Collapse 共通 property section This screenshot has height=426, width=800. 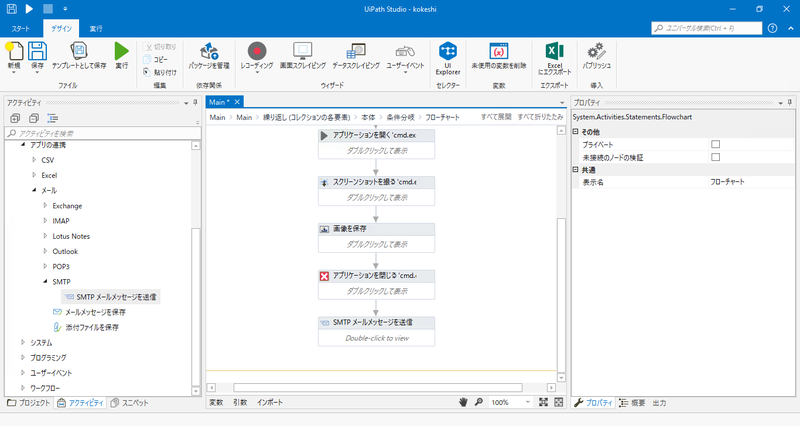coord(576,169)
